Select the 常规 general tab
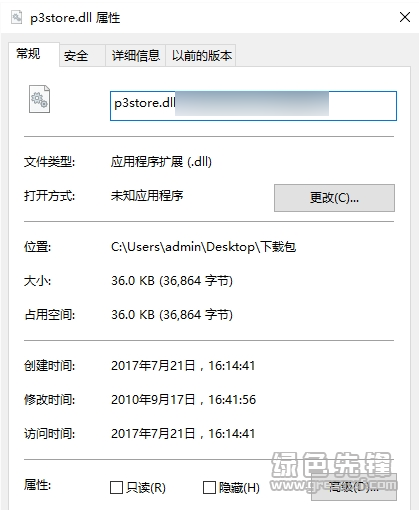 [x=28, y=54]
